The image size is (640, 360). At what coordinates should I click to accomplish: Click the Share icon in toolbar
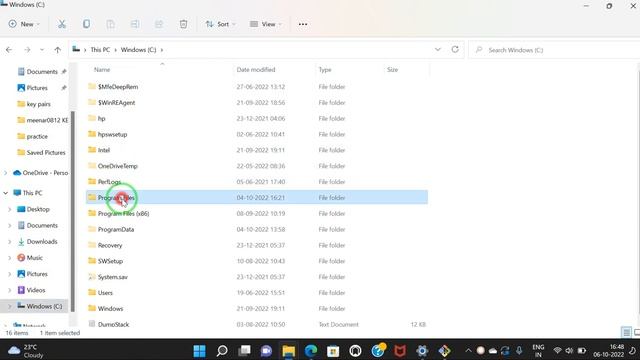tap(159, 24)
